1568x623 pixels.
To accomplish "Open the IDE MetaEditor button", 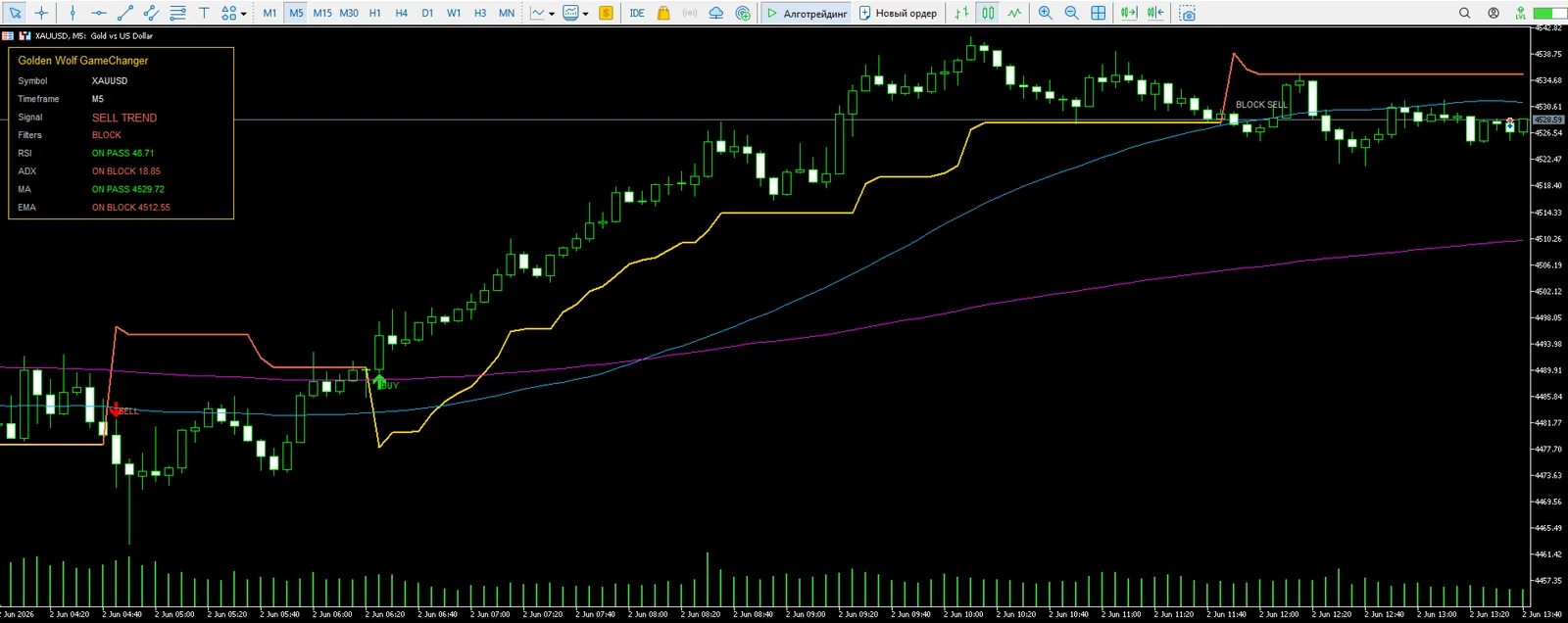I will pos(637,13).
